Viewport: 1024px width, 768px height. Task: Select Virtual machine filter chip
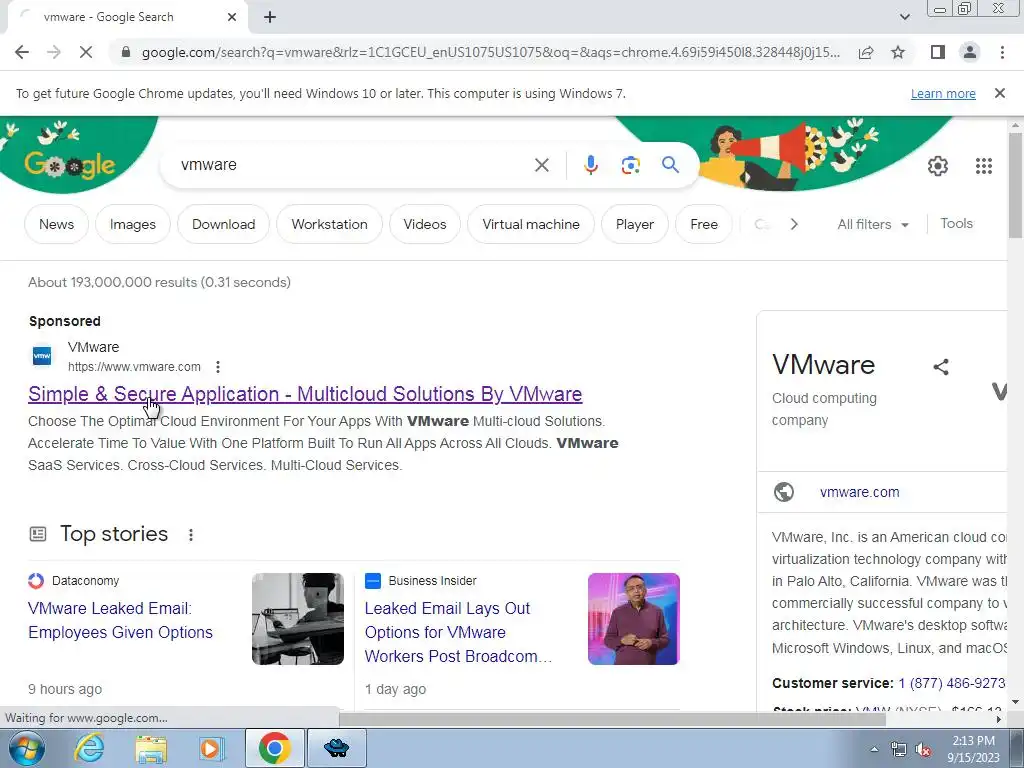click(x=531, y=225)
